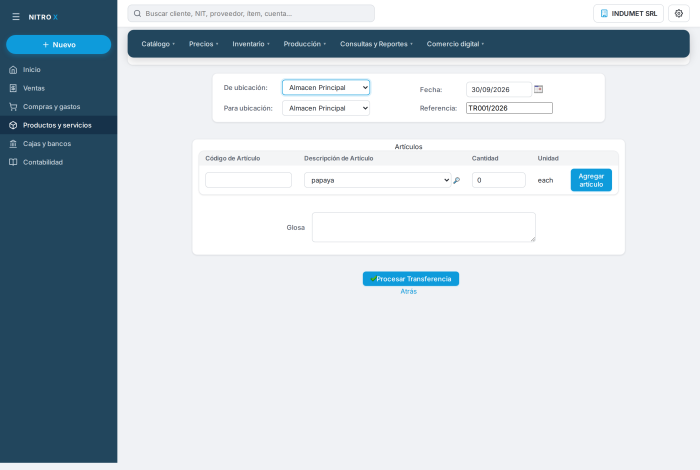Focus the global search field
This screenshot has width=700, height=470.
(251, 13)
